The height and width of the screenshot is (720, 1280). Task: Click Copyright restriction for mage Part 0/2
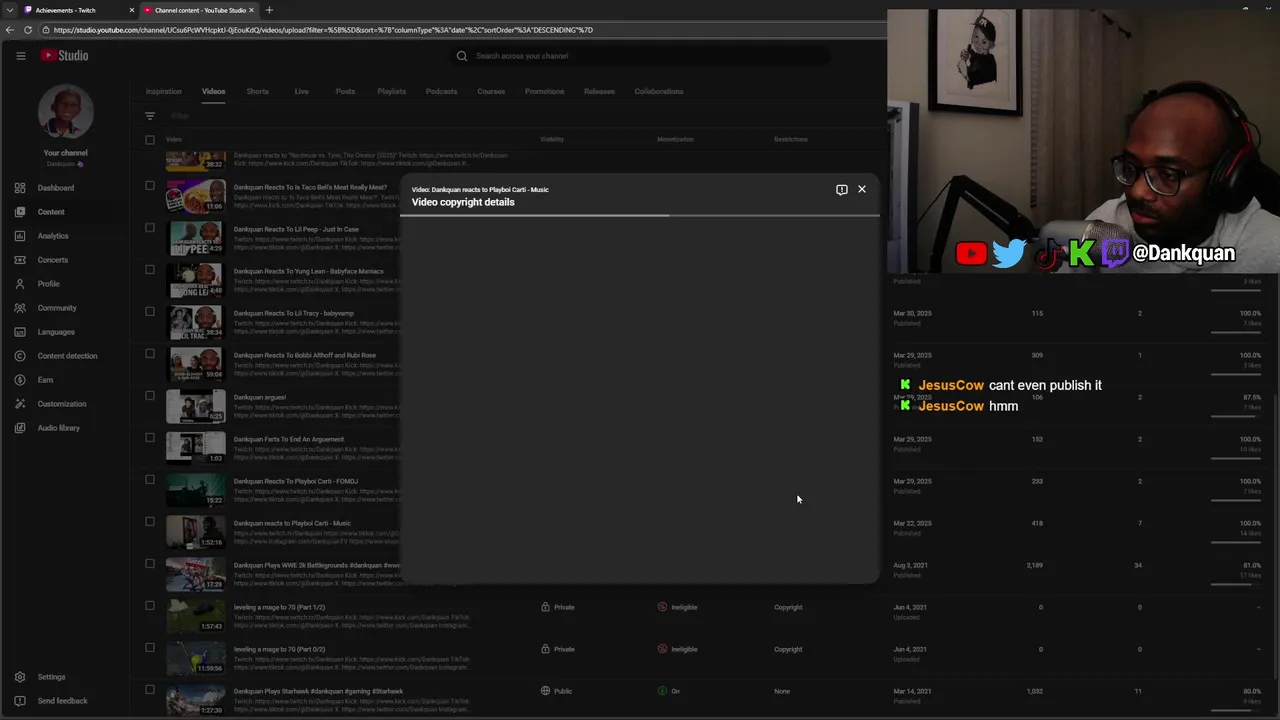[788, 649]
